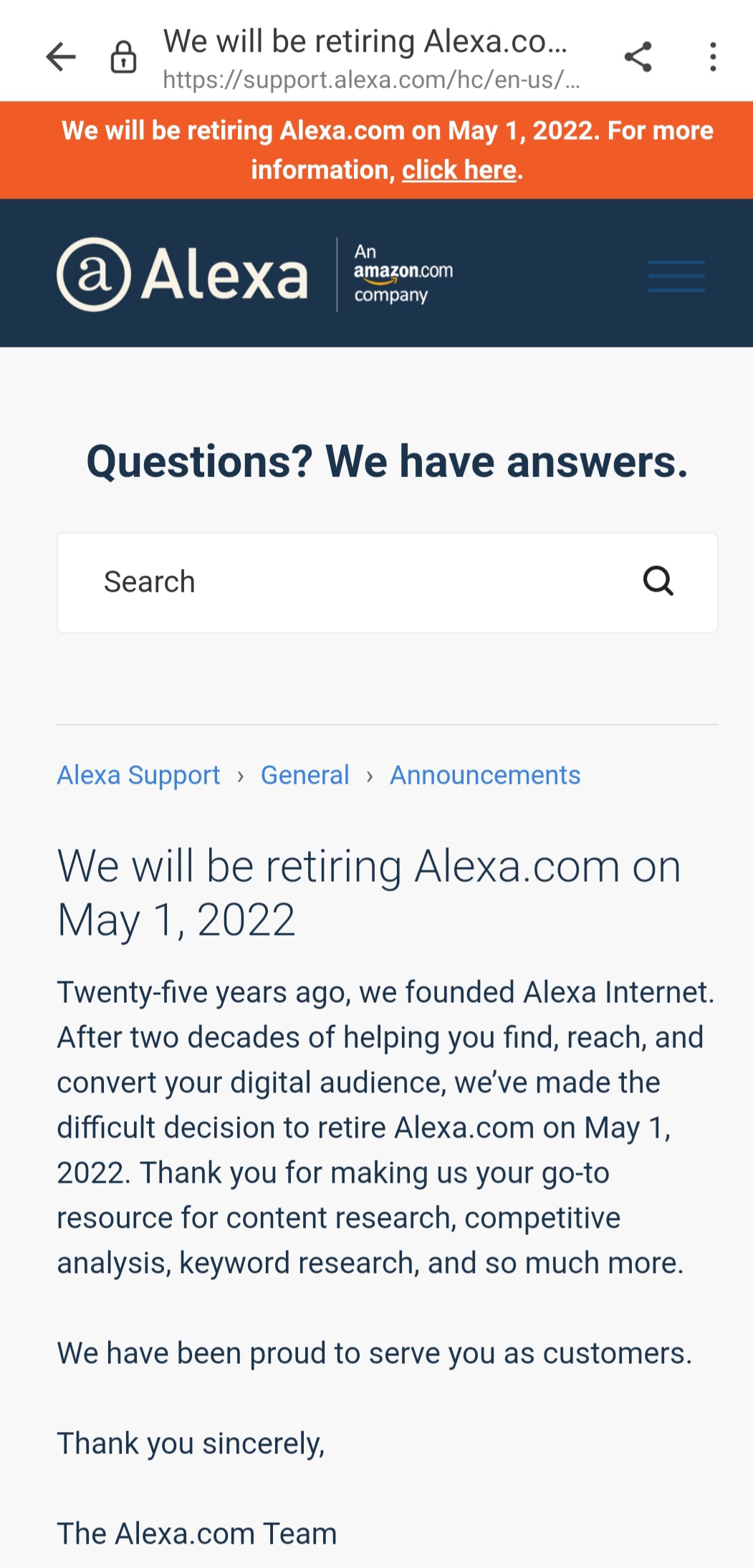Tap the Alexa logo
Viewport: 753px width, 1568px height.
coord(183,274)
